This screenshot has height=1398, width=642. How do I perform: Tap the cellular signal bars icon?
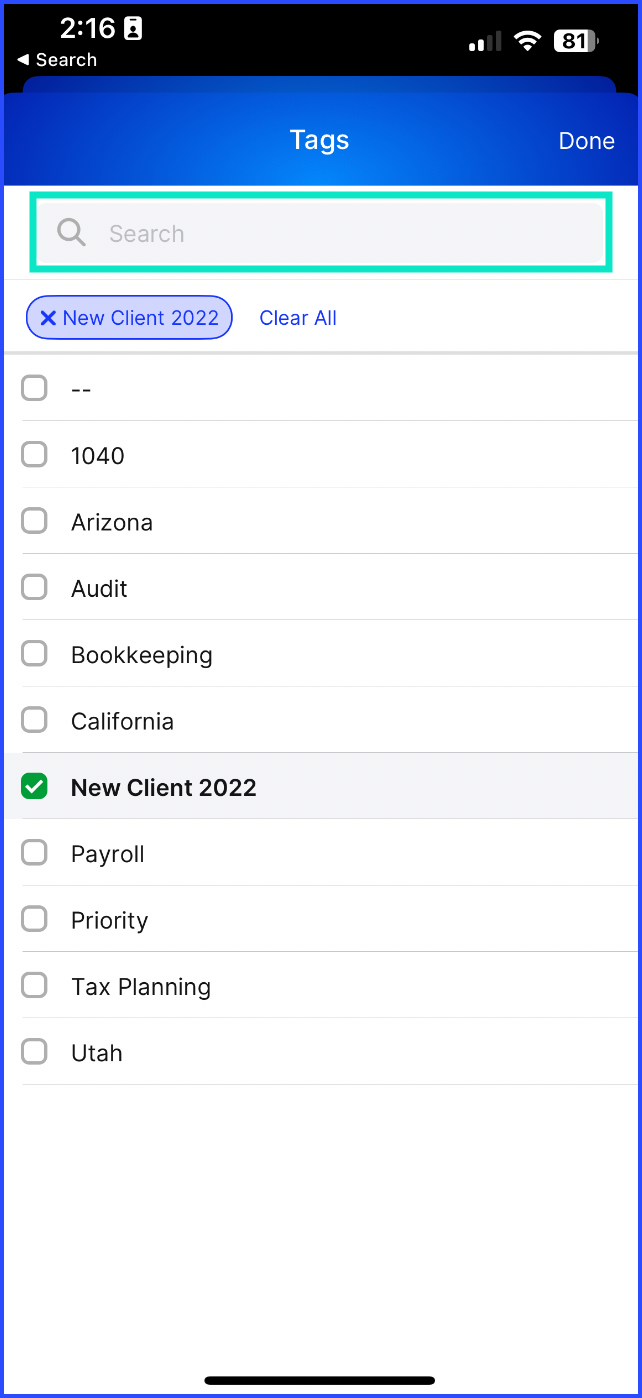click(485, 41)
